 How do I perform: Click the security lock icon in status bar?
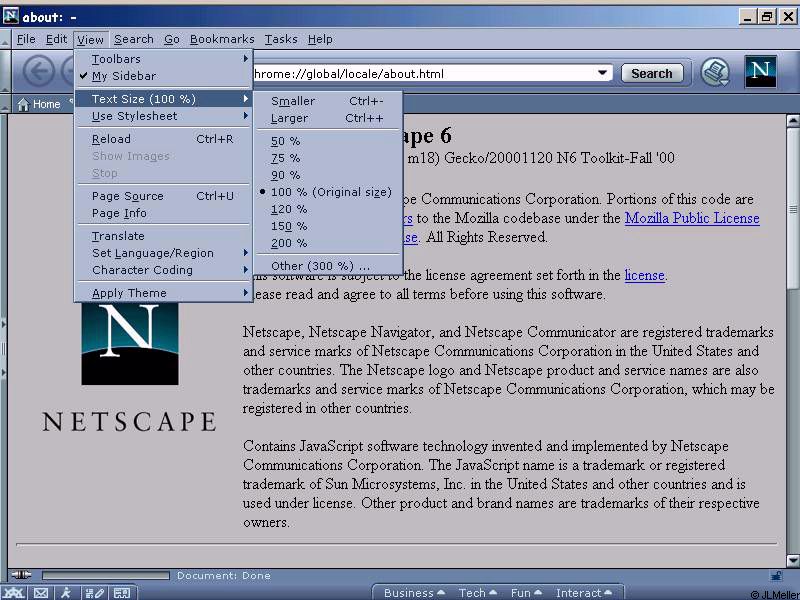click(776, 576)
